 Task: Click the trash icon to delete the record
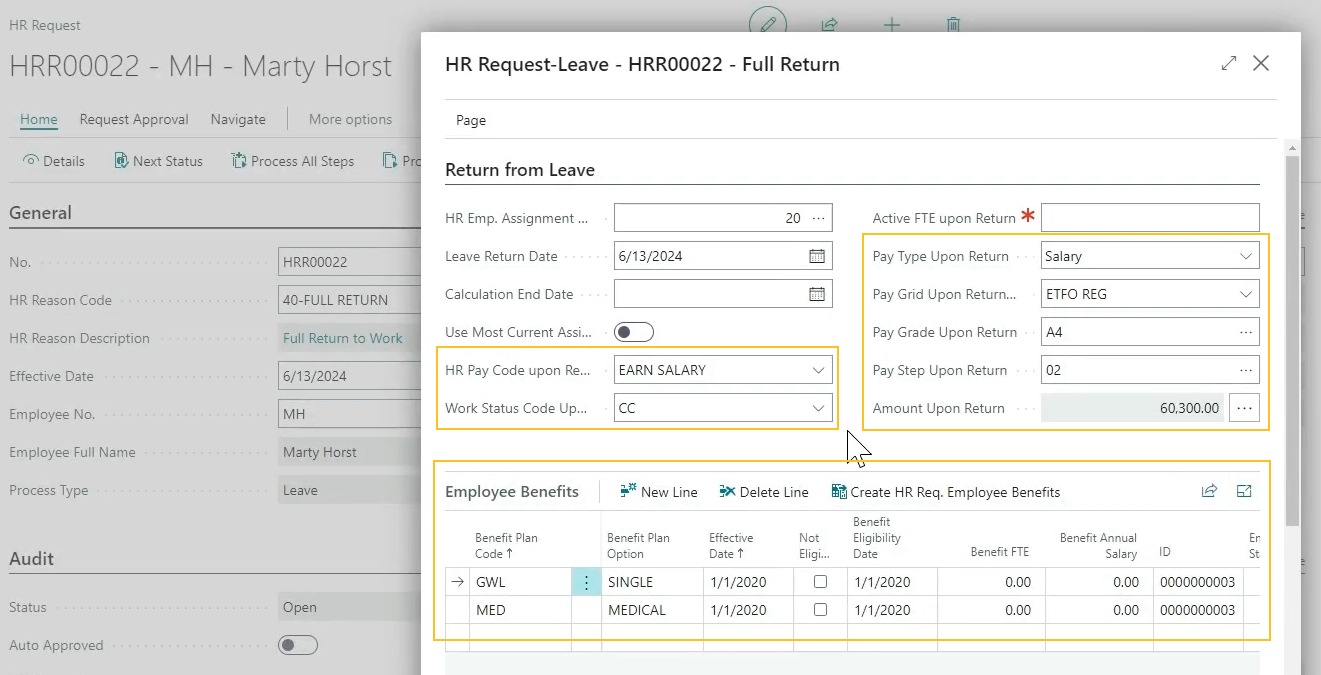tap(953, 25)
